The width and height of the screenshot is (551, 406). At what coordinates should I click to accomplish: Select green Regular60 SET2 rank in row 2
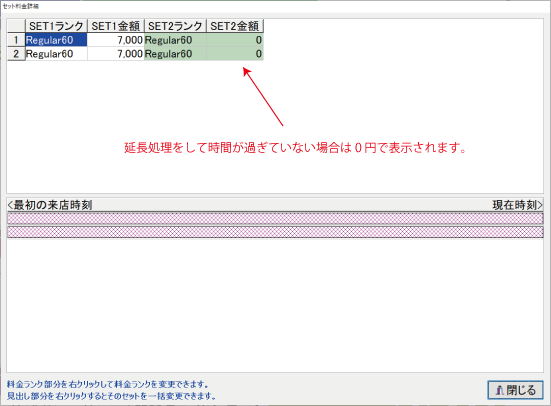point(175,54)
